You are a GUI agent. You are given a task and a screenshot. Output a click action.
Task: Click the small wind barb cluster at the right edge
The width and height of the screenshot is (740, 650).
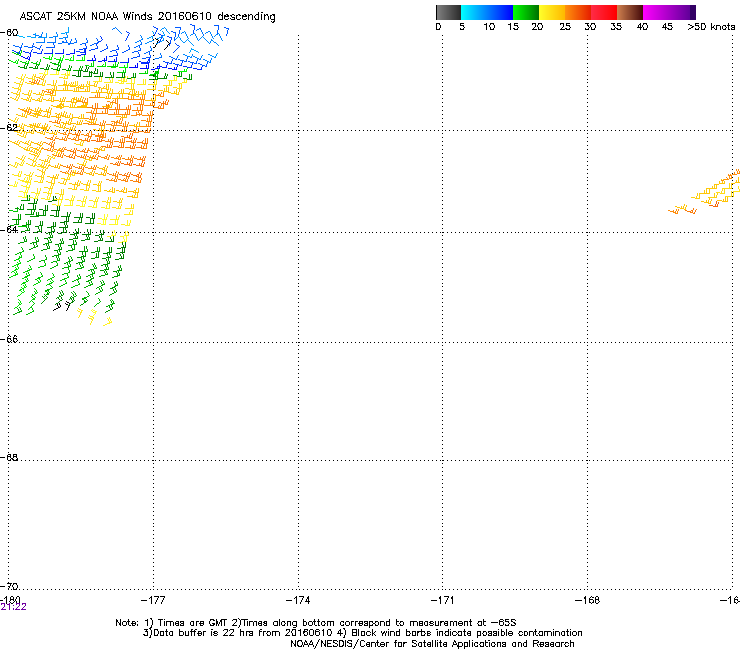tap(706, 194)
